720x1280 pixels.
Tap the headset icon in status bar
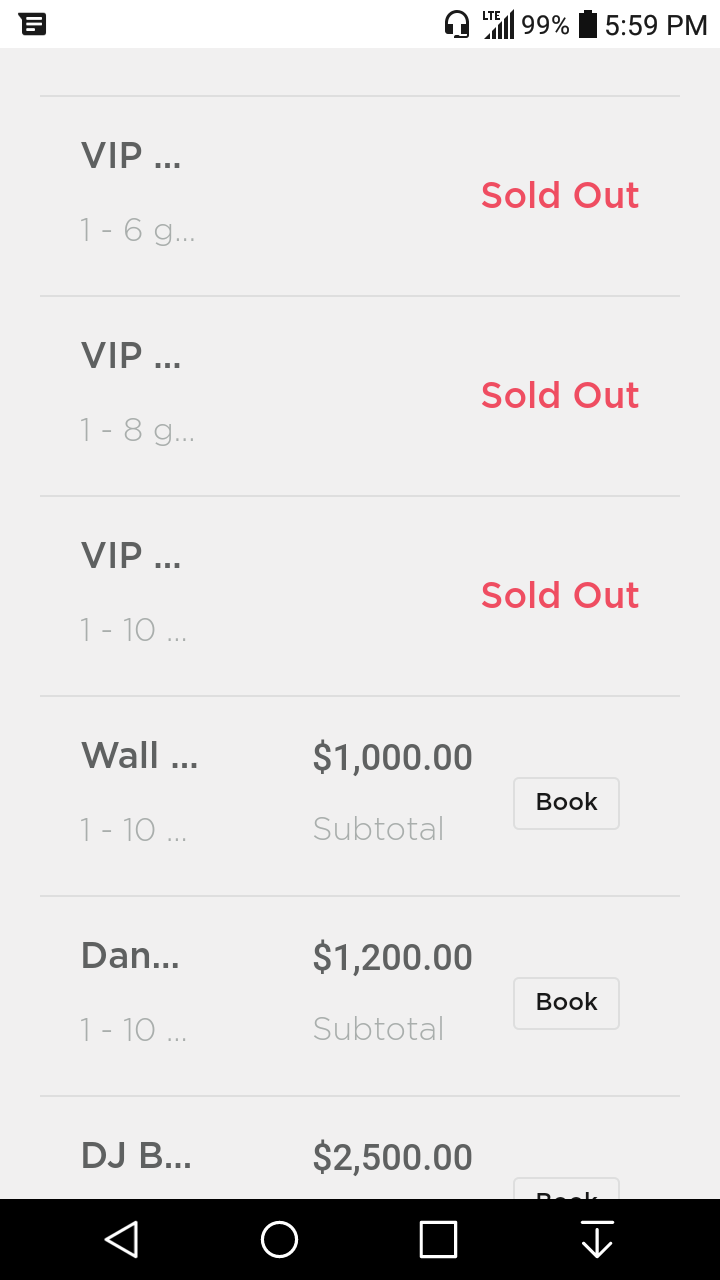point(457,24)
